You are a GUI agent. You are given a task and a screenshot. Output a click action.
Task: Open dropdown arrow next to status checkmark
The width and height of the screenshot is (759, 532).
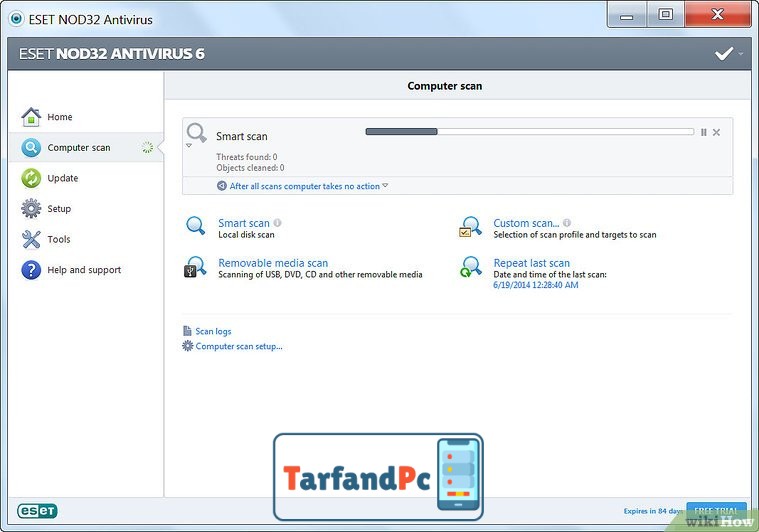(741, 54)
